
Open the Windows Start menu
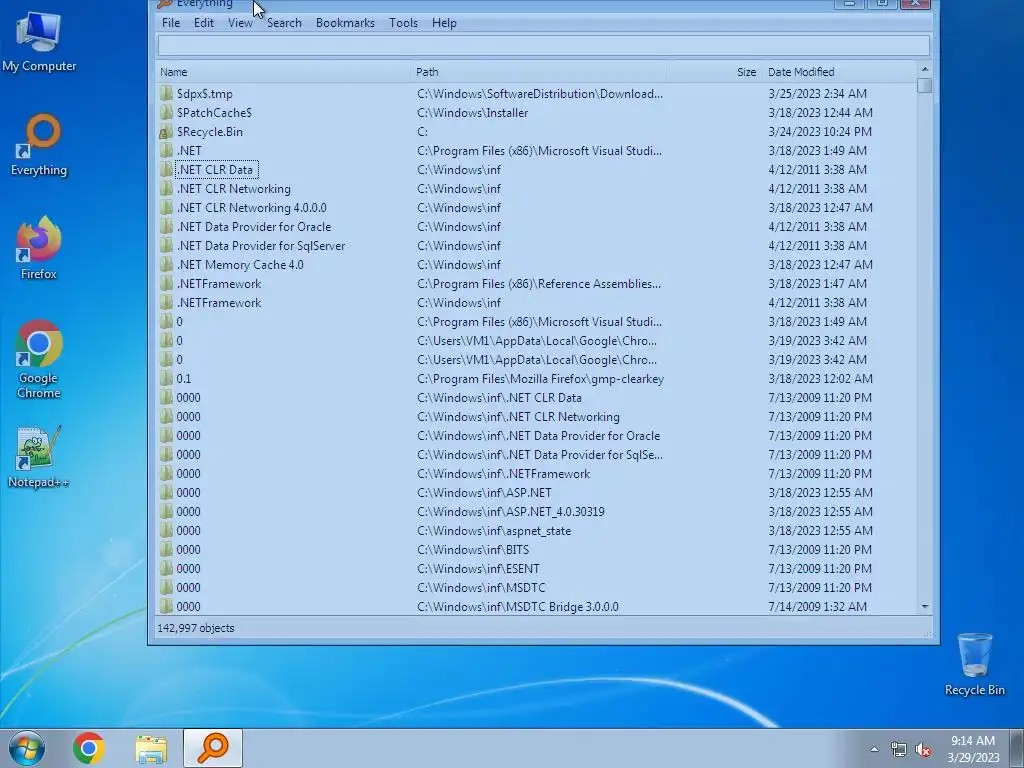coord(27,748)
